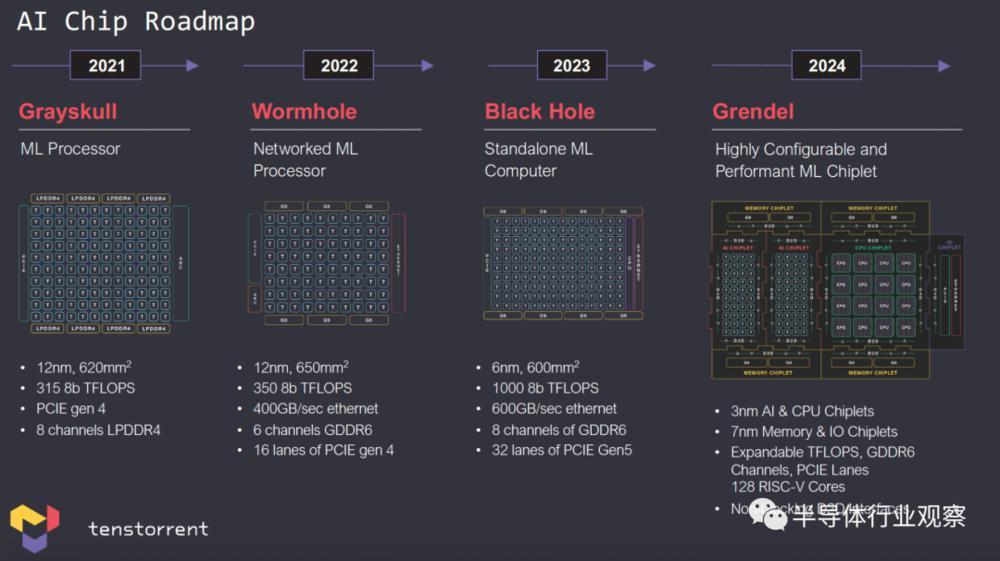Image resolution: width=1000 pixels, height=561 pixels.
Task: Click the 'ML Processor' subtitle under Grayskull
Action: click(x=70, y=149)
